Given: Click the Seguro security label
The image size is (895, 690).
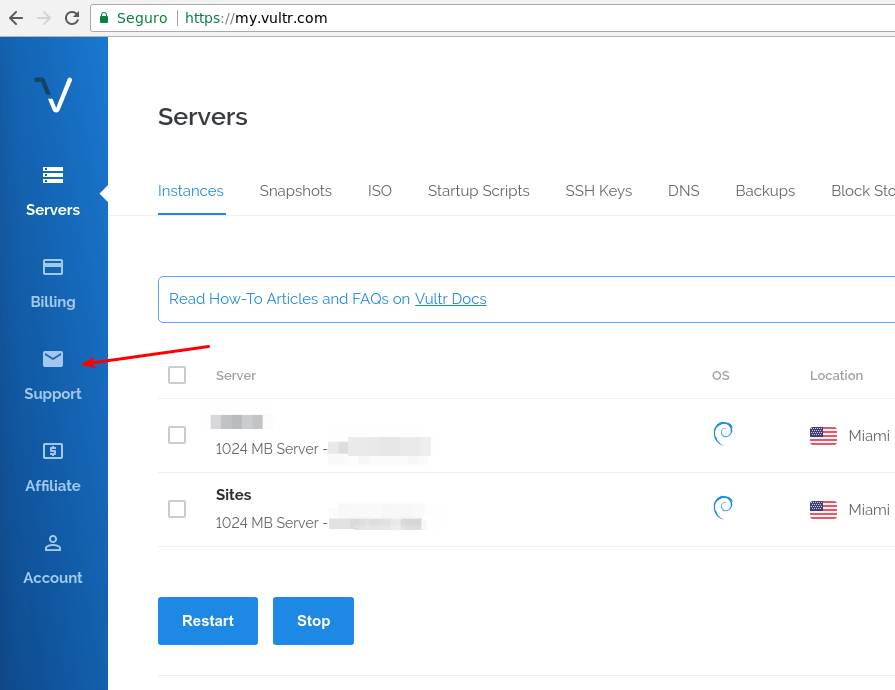Looking at the screenshot, I should click(142, 18).
